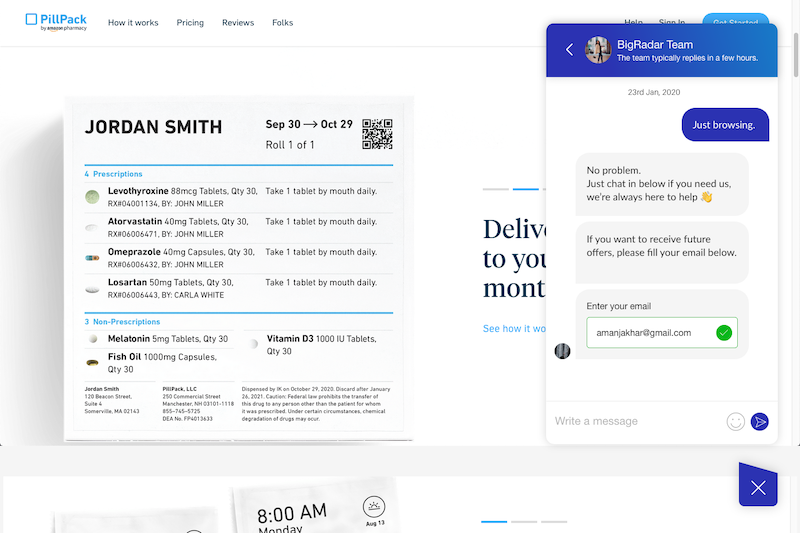The width and height of the screenshot is (800, 533).
Task: Click the 23rd Jan, 2020 chat date
Action: (x=654, y=92)
